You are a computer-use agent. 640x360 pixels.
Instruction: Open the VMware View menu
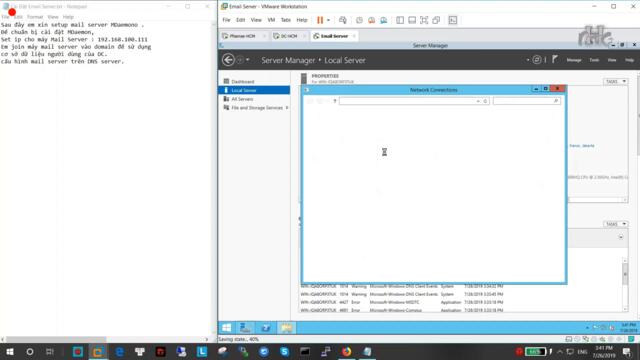(x=256, y=20)
